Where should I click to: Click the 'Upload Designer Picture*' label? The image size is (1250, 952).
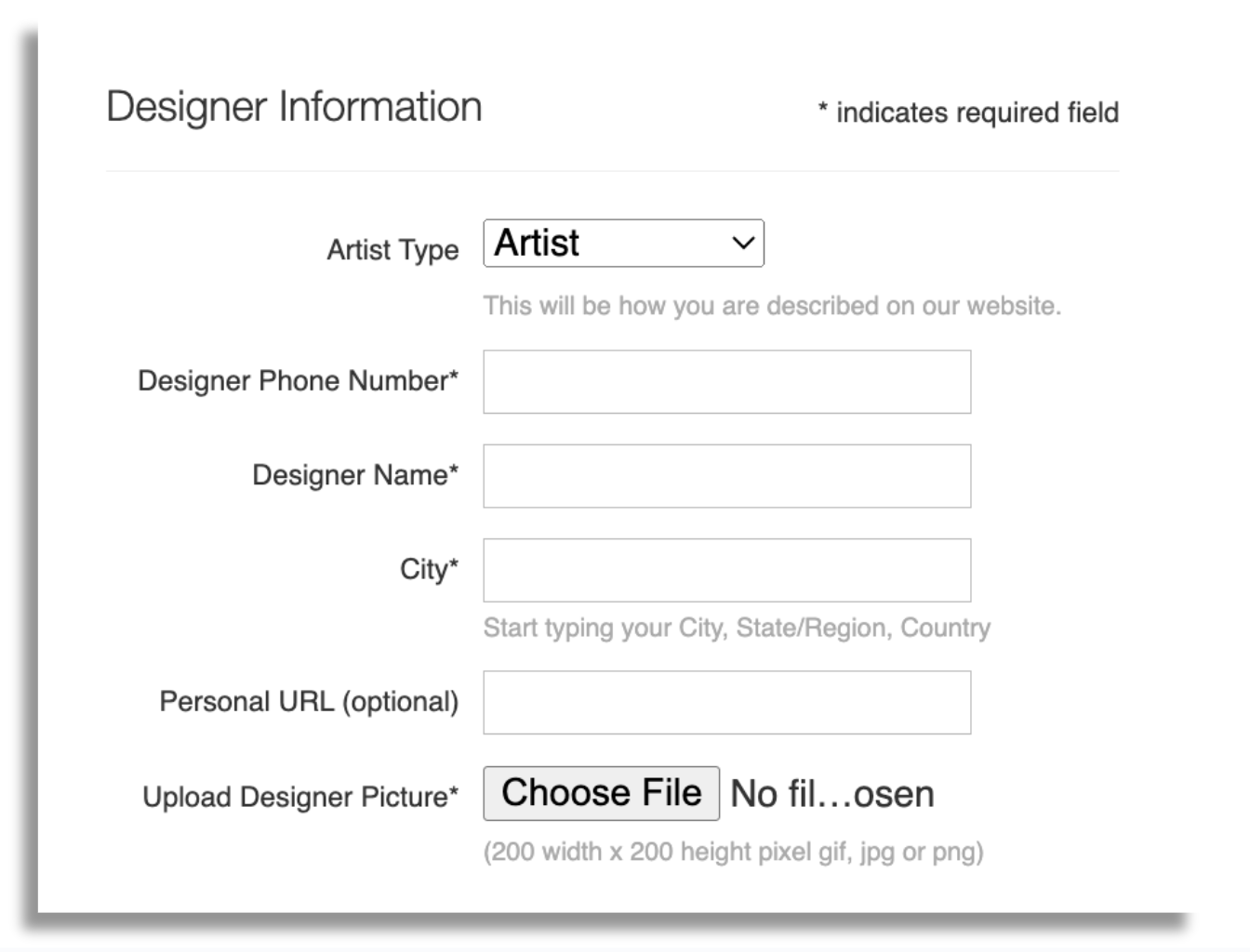(299, 797)
